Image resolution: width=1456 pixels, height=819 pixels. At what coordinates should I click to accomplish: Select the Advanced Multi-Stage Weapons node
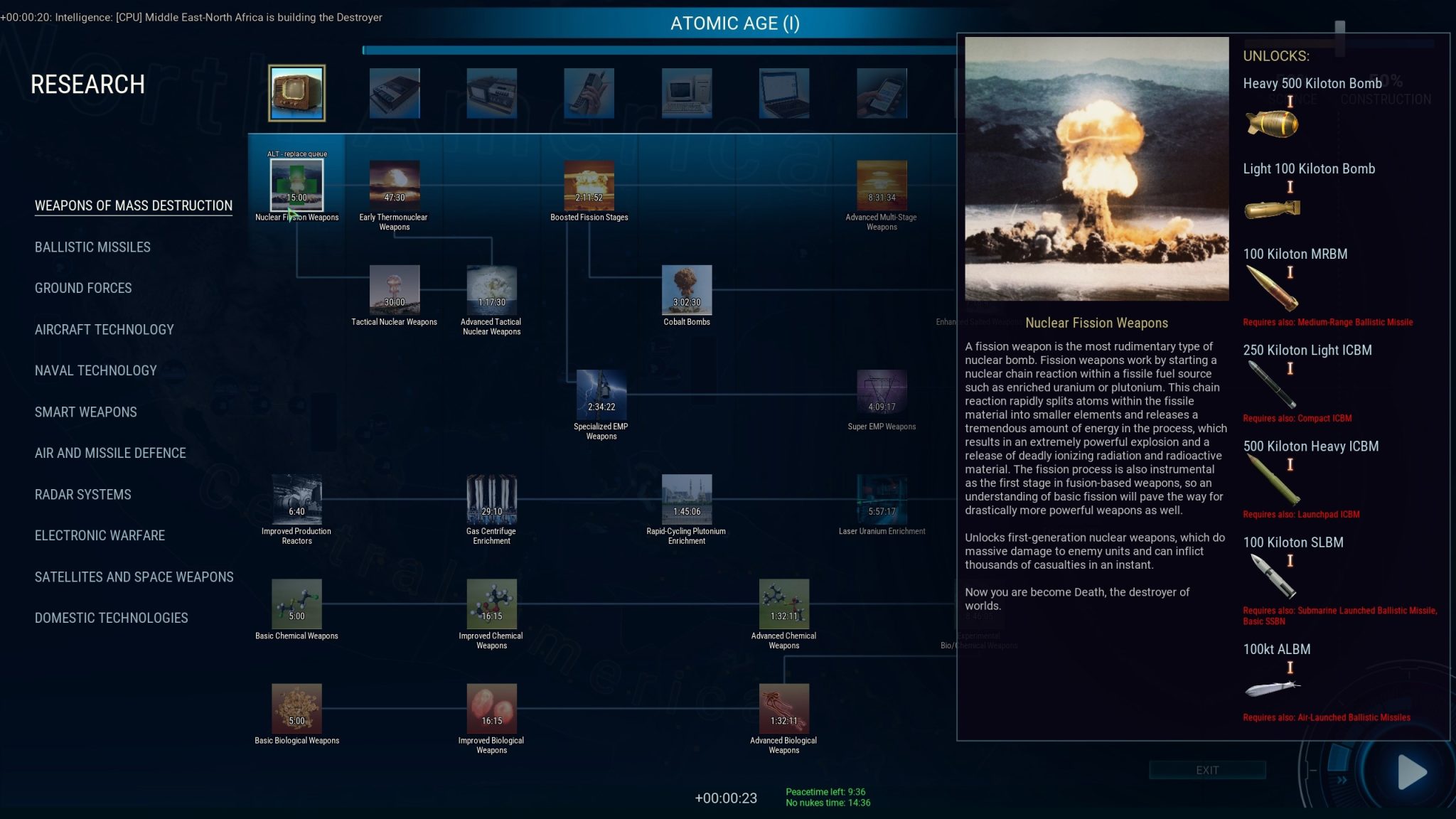point(882,185)
